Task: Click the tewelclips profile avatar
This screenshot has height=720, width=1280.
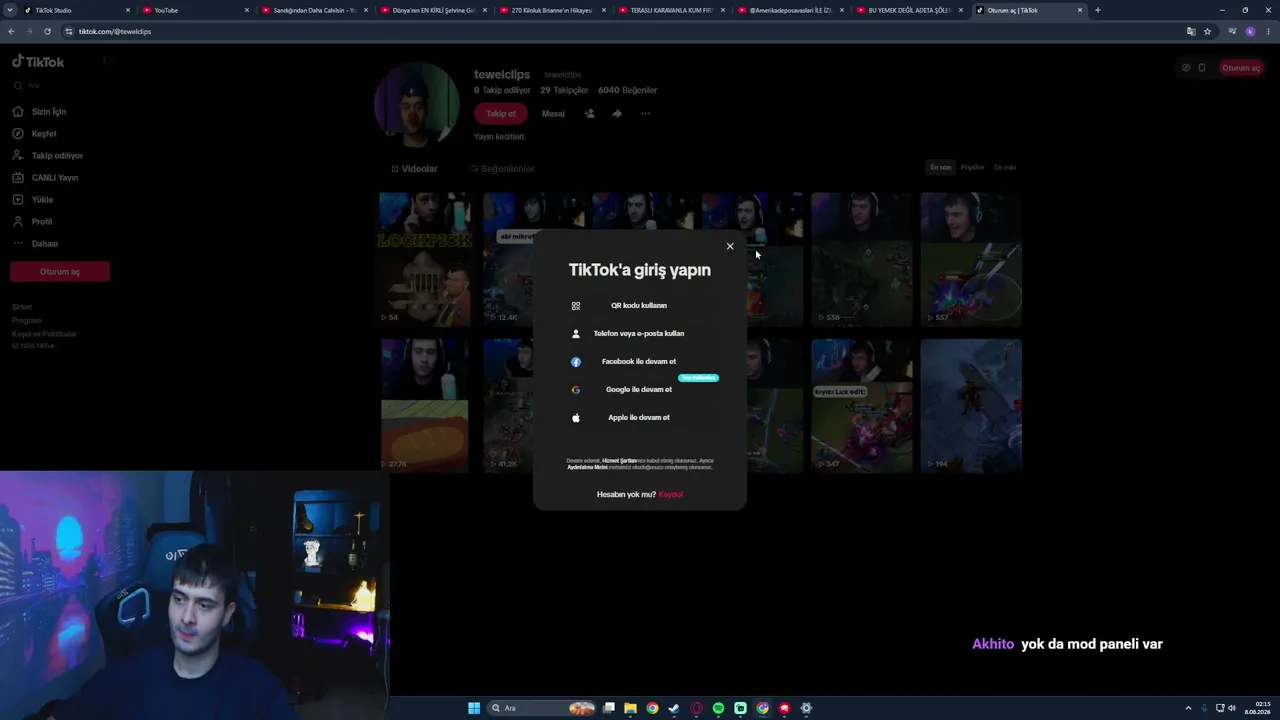Action: 417,105
